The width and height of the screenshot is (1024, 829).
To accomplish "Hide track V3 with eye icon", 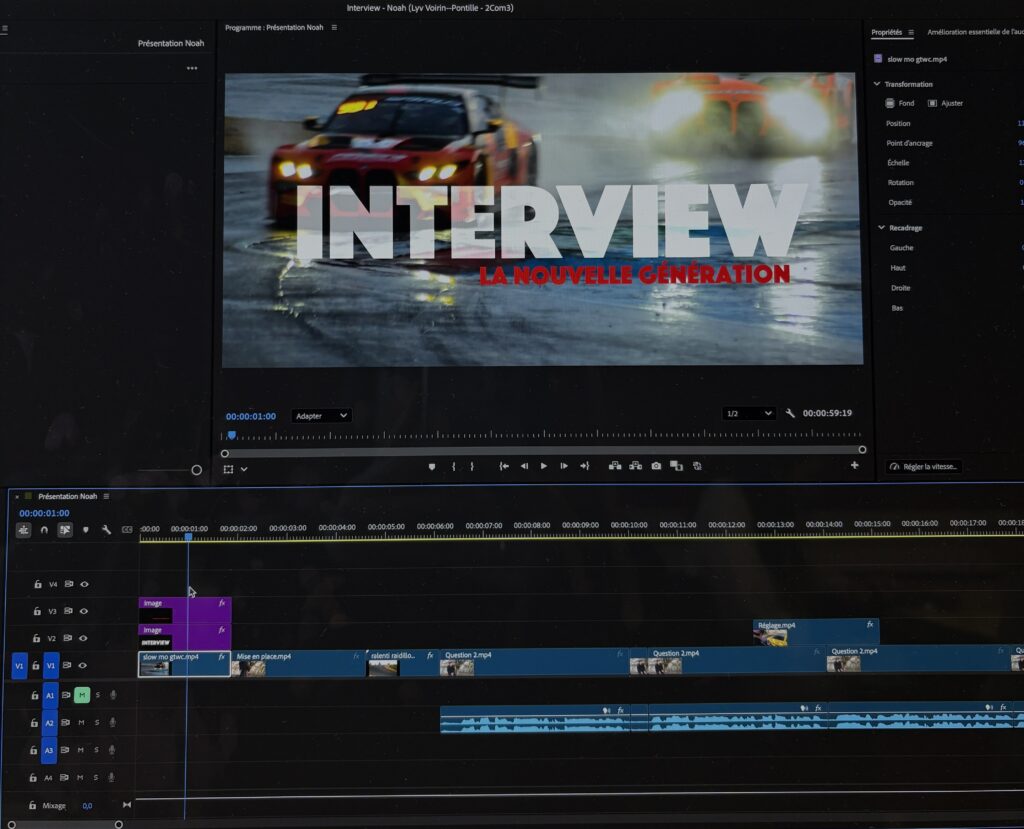I will click(x=84, y=611).
